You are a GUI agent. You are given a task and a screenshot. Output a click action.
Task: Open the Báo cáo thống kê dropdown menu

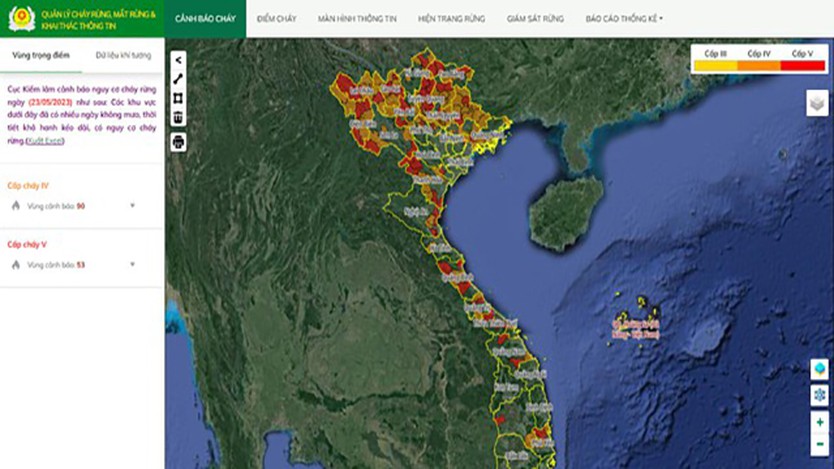pyautogui.click(x=624, y=19)
